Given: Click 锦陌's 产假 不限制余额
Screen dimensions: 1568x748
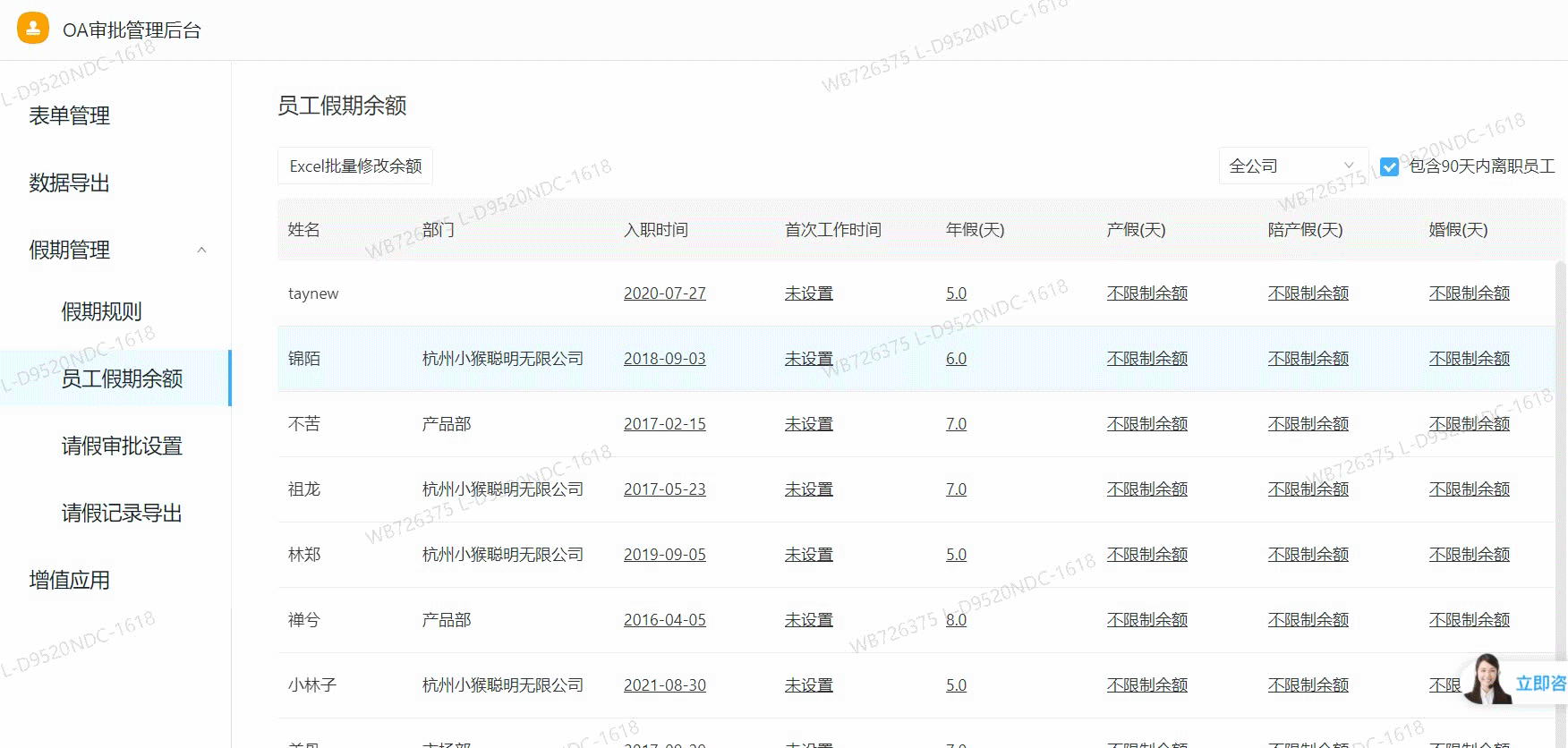Looking at the screenshot, I should click(1147, 359).
